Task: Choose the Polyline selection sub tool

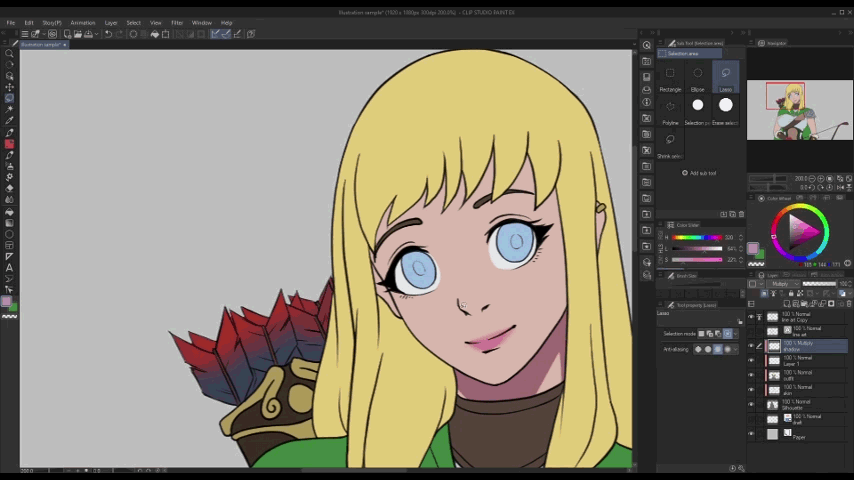Action: click(x=670, y=111)
